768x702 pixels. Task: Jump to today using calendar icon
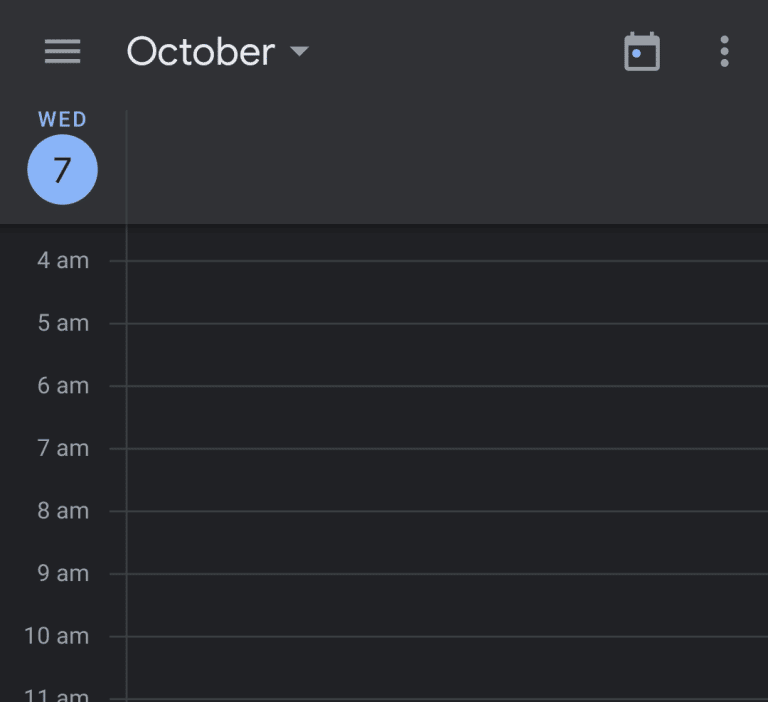point(642,51)
